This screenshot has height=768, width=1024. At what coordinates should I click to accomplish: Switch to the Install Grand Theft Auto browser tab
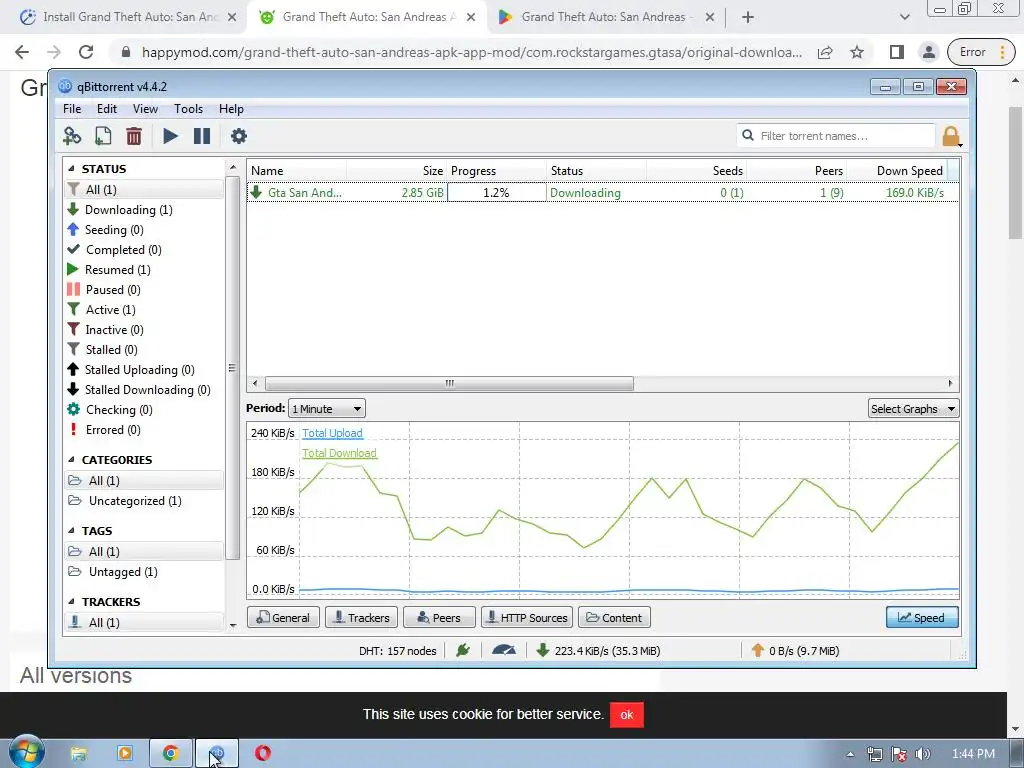coord(129,18)
